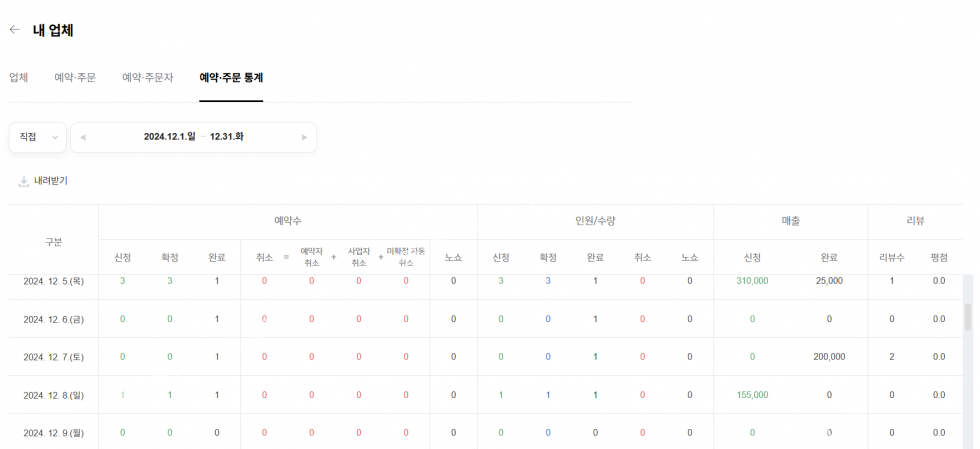Click the 310,000 sales amount for Dec 5
The width and height of the screenshot is (980, 449).
click(x=752, y=281)
